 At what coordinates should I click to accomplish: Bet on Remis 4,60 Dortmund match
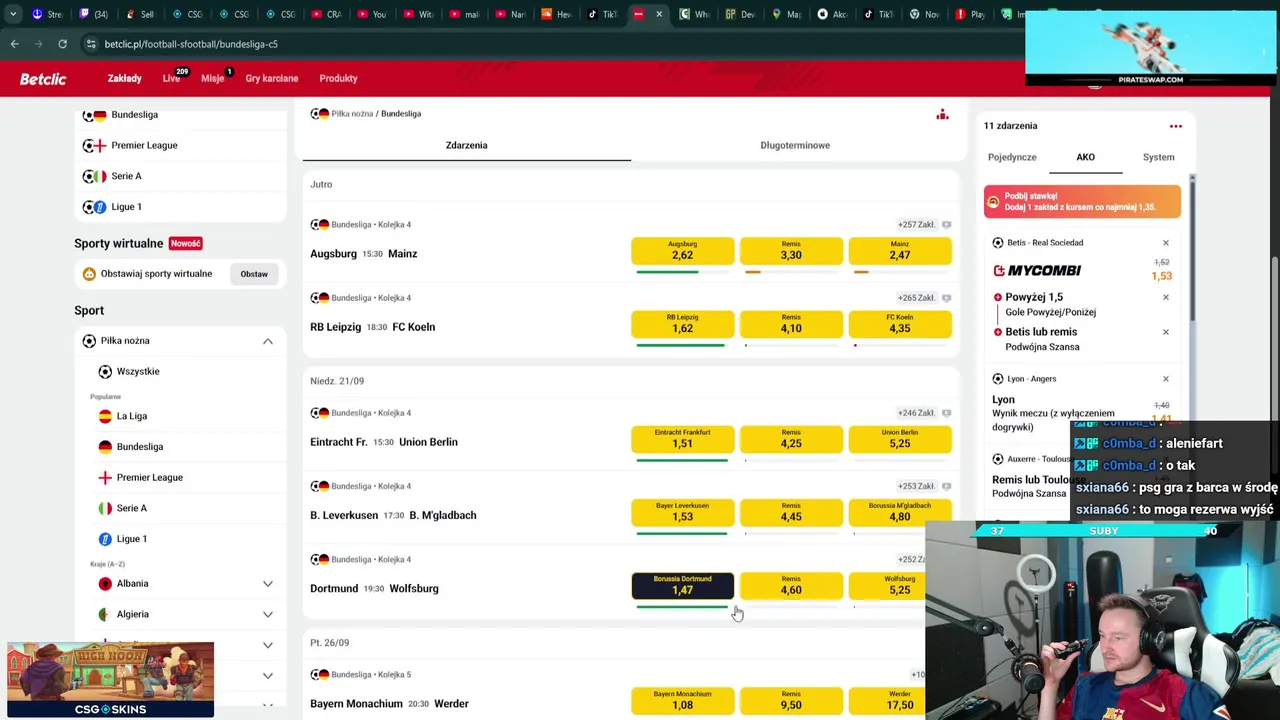[x=791, y=585]
